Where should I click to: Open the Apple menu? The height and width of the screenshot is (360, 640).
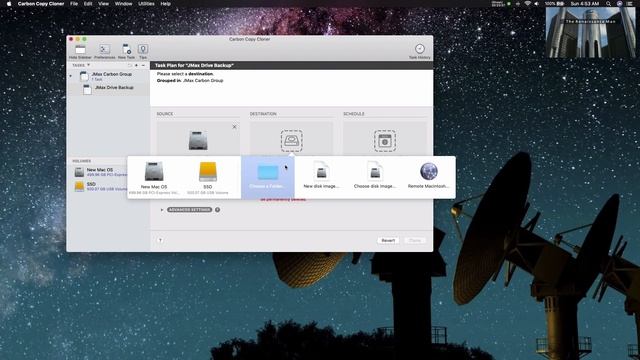pos(9,4)
